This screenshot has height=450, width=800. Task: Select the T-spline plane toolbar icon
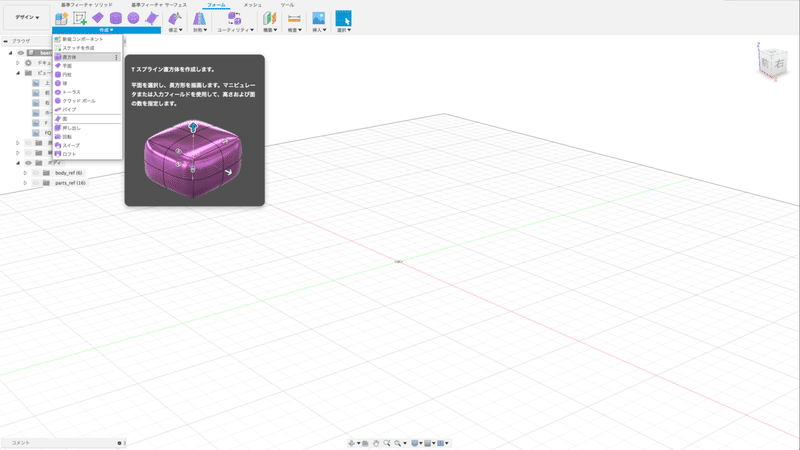tap(97, 18)
